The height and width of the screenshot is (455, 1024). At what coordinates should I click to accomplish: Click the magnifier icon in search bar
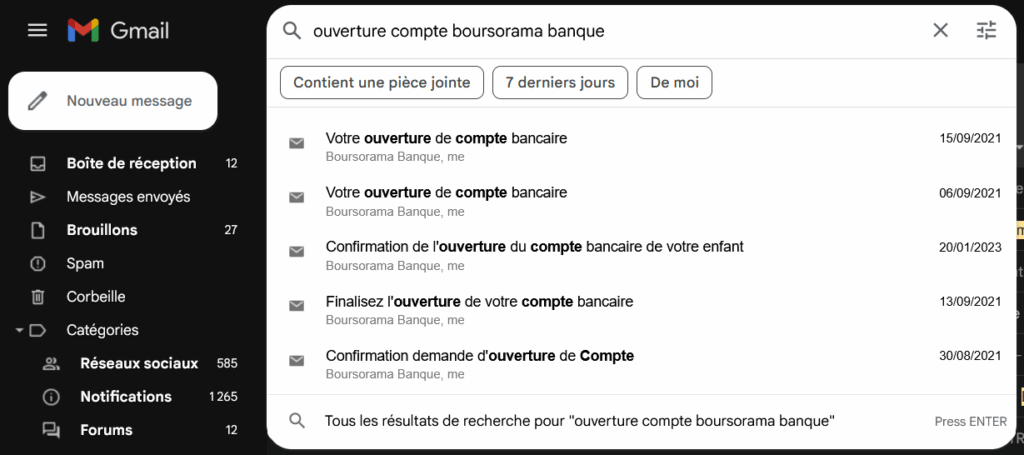tap(292, 31)
